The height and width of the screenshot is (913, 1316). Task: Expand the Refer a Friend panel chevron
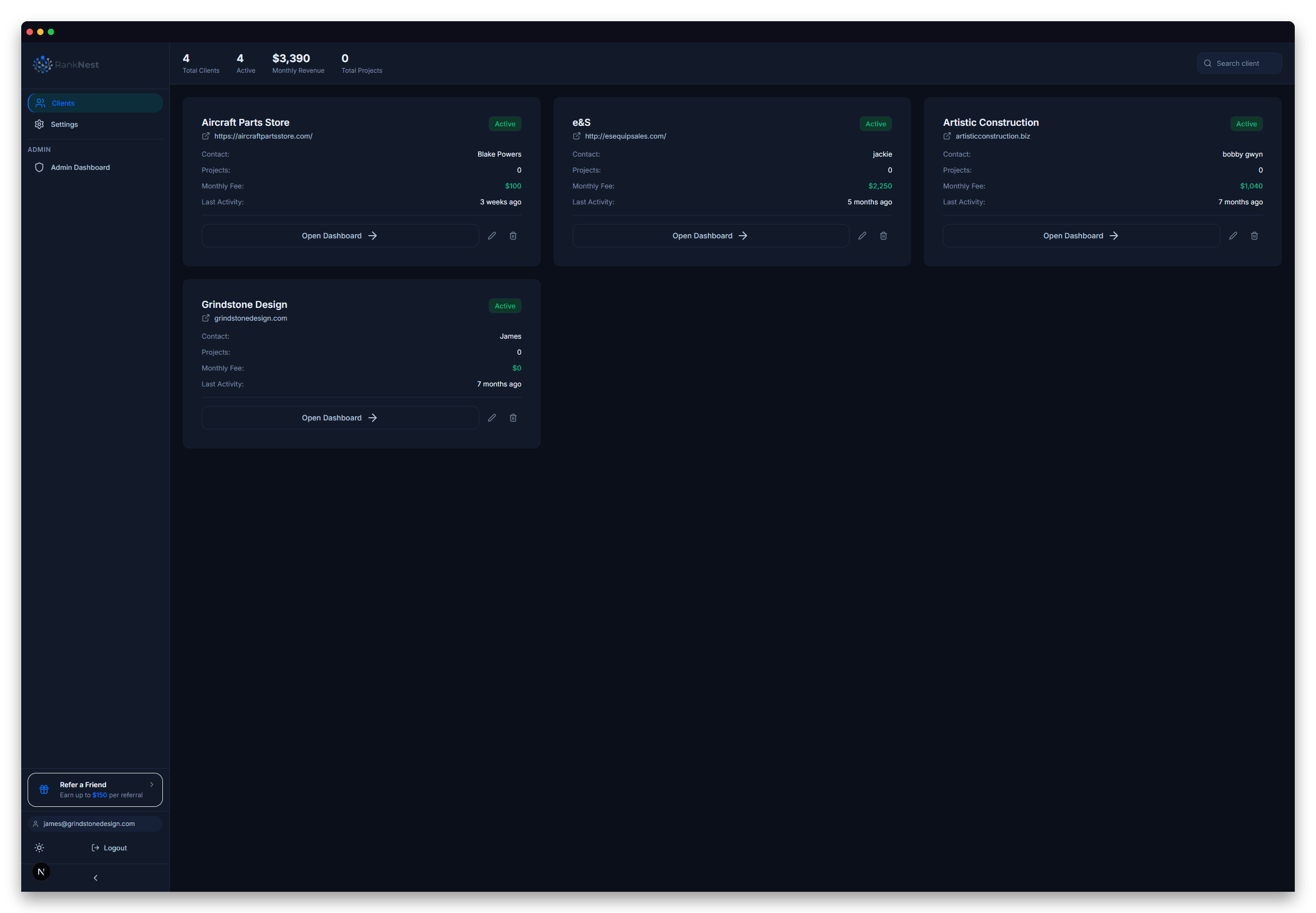(x=152, y=785)
